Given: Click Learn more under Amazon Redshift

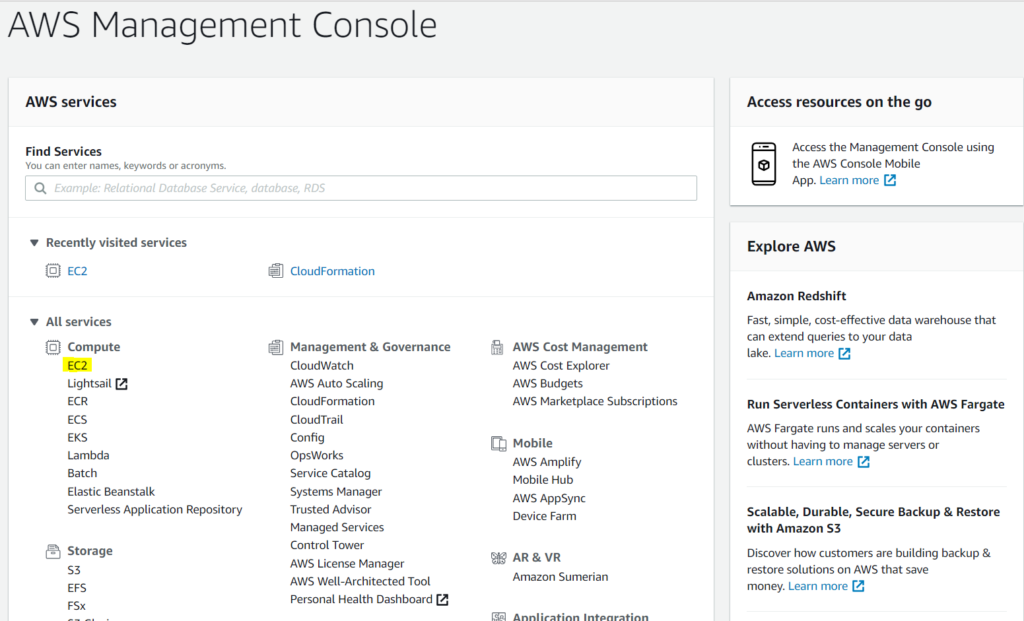Looking at the screenshot, I should pos(804,353).
